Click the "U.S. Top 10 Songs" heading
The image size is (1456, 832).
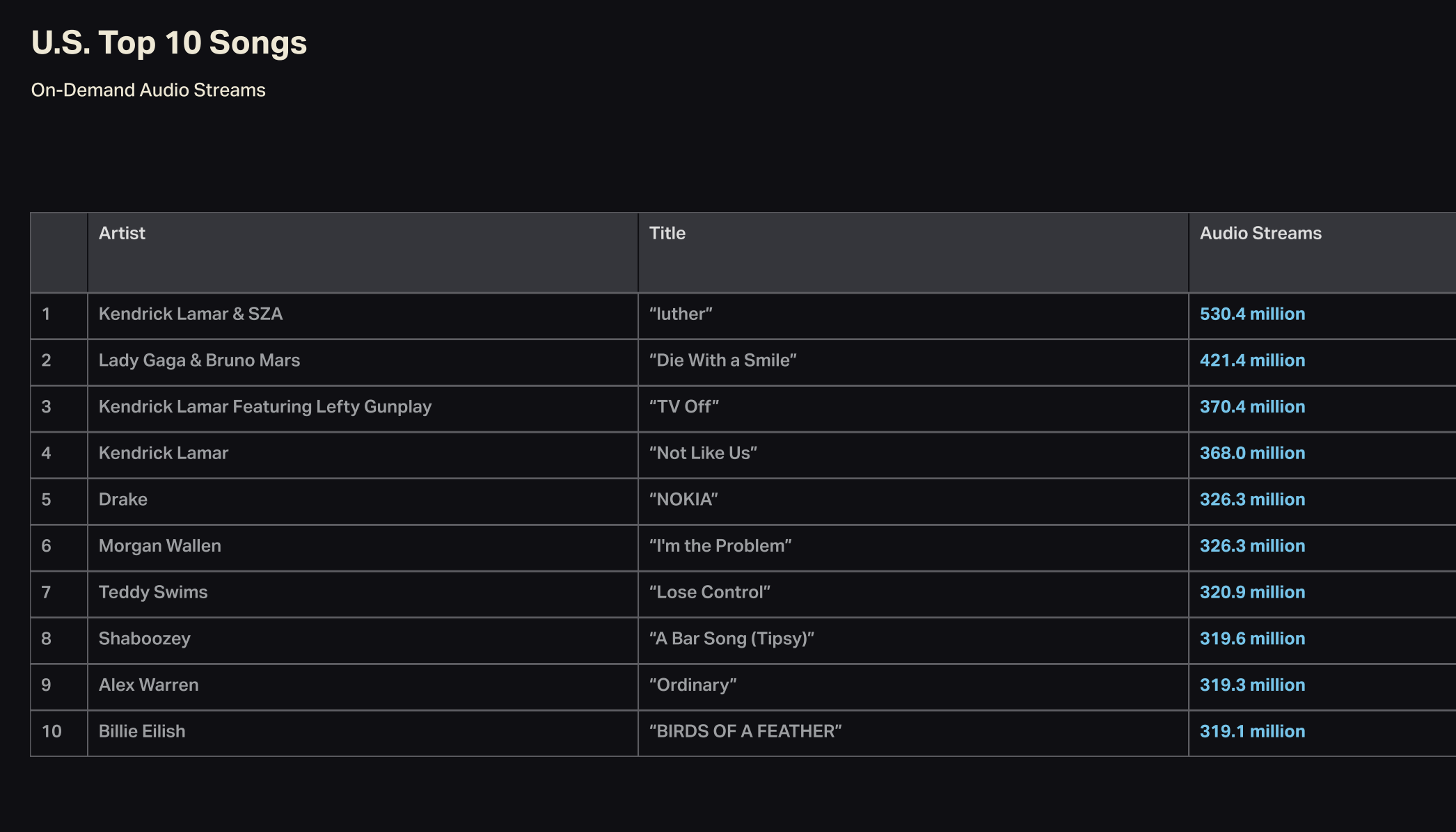pos(169,43)
